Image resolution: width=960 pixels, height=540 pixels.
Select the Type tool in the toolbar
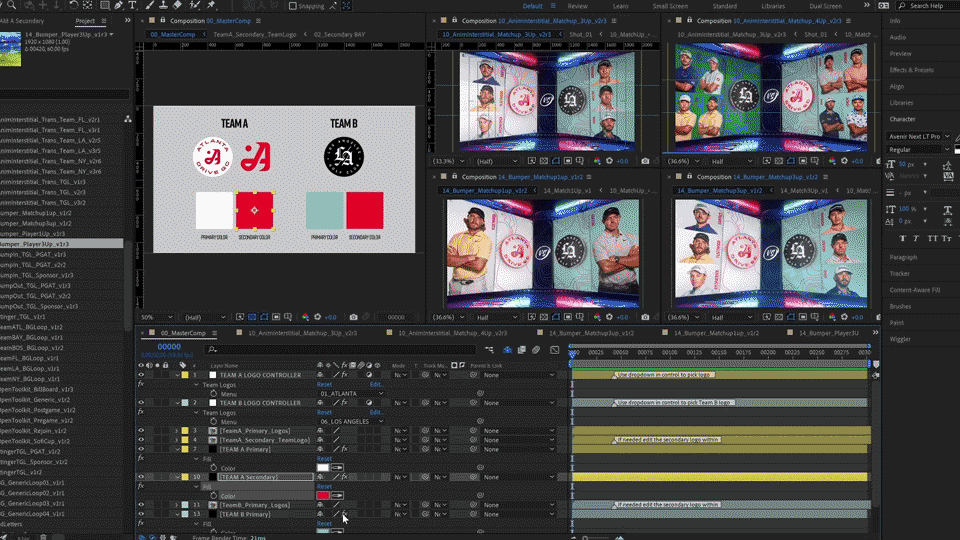coord(133,5)
